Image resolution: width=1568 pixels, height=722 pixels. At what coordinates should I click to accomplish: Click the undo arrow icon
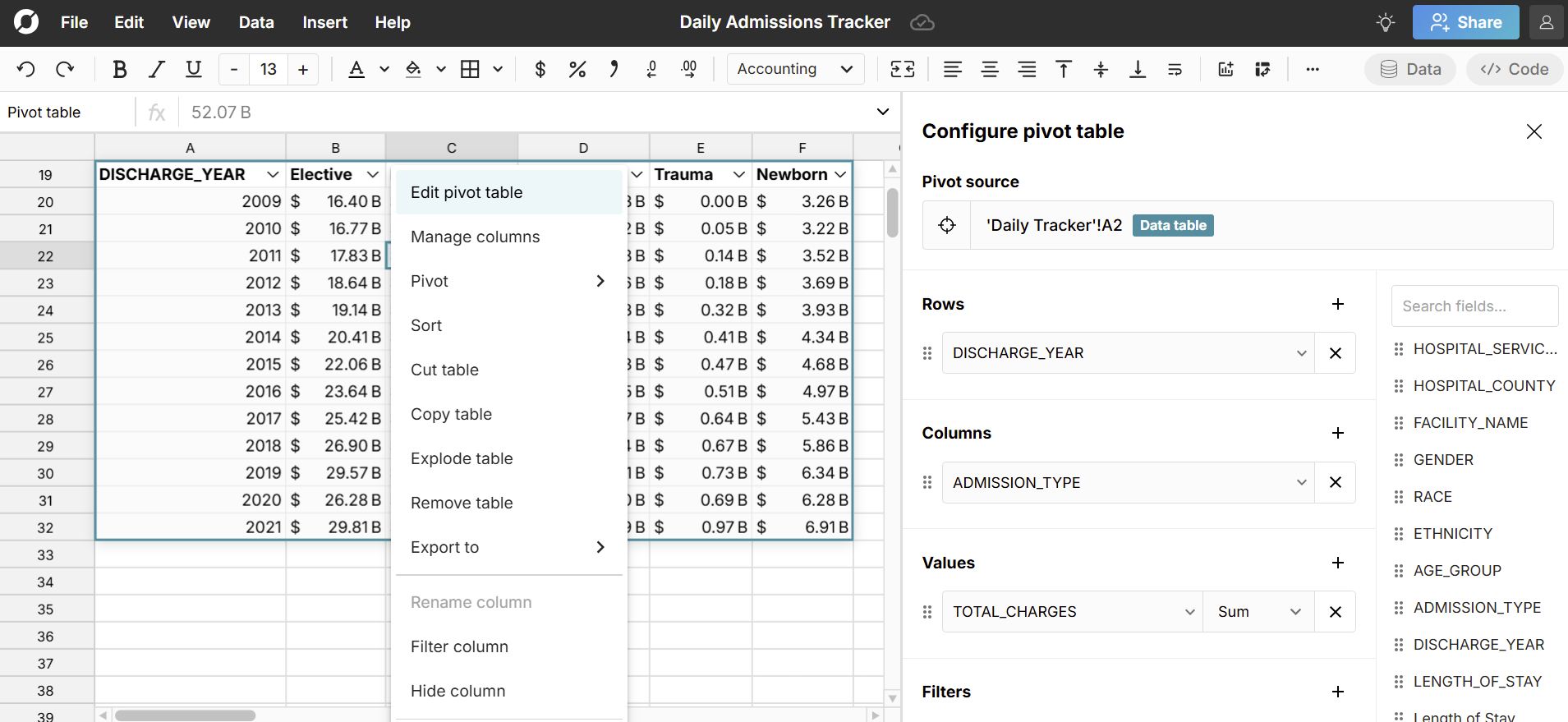pyautogui.click(x=26, y=69)
